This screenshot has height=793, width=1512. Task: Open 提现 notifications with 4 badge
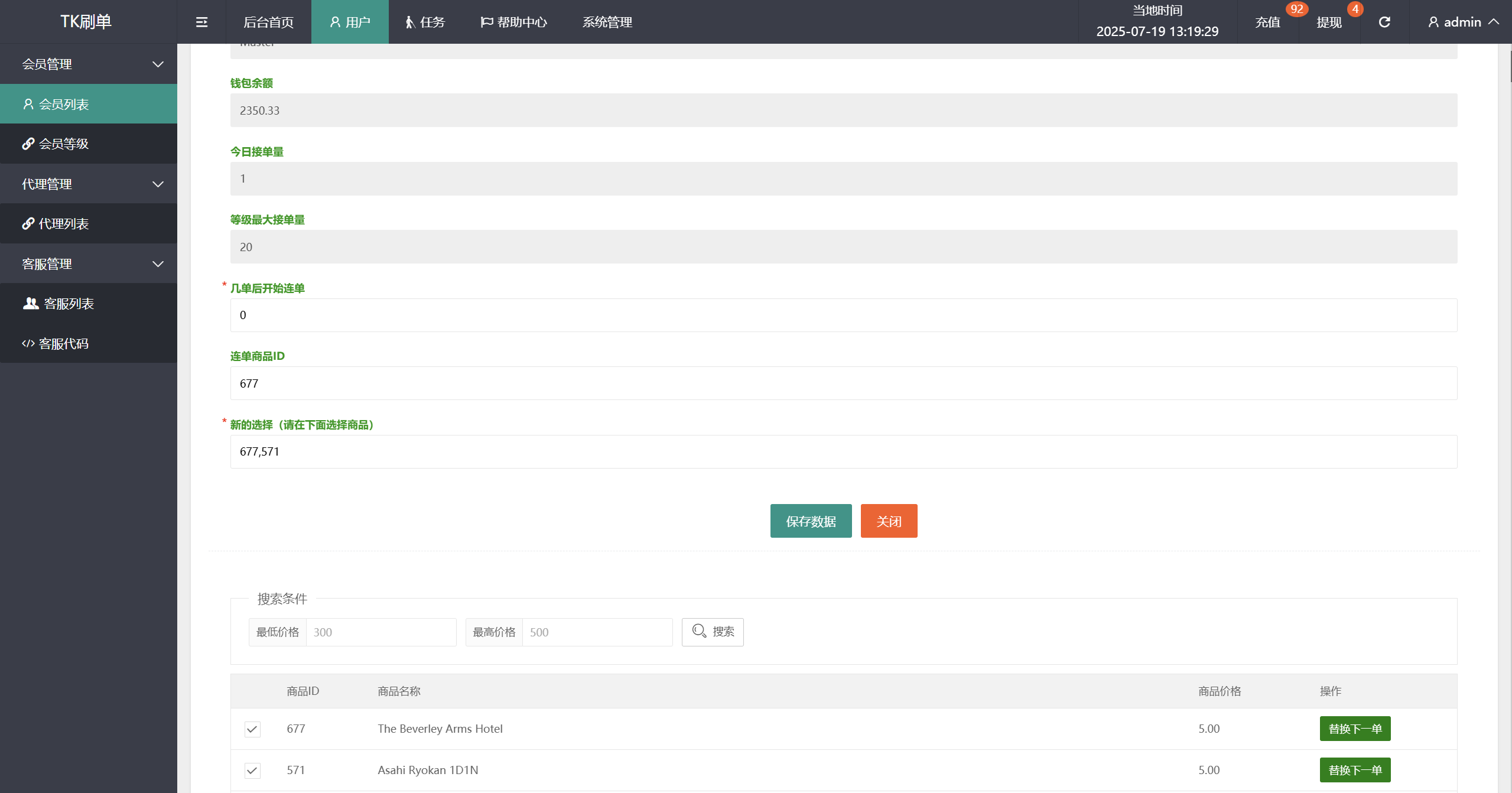pyautogui.click(x=1329, y=22)
